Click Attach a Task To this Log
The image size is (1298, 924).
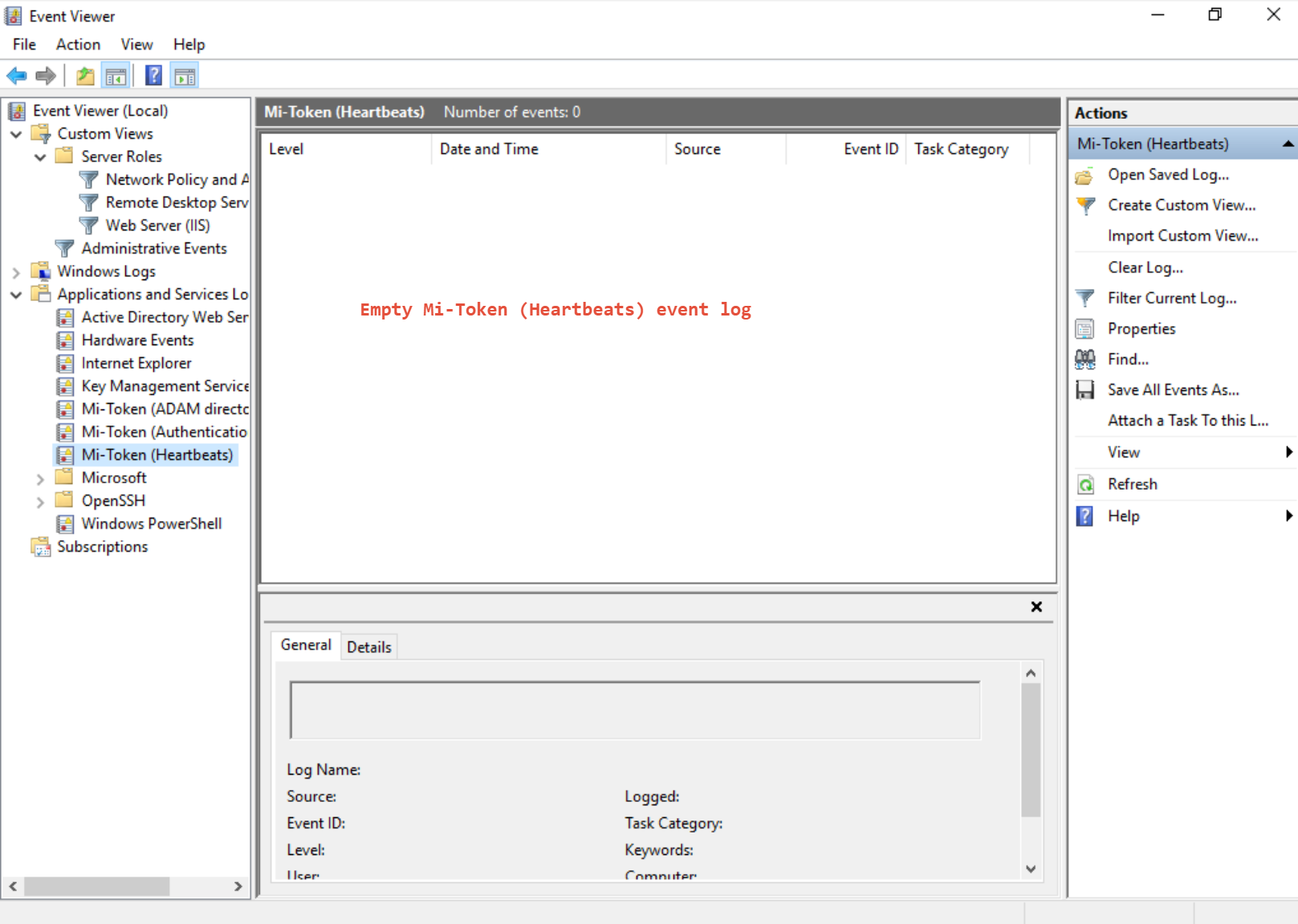tap(1188, 421)
